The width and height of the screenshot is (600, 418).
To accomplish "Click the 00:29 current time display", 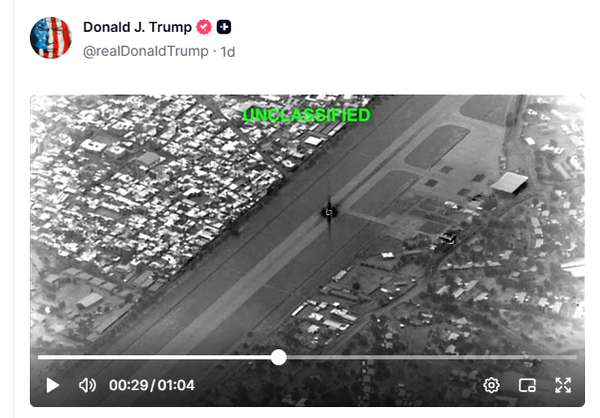I will (x=129, y=385).
